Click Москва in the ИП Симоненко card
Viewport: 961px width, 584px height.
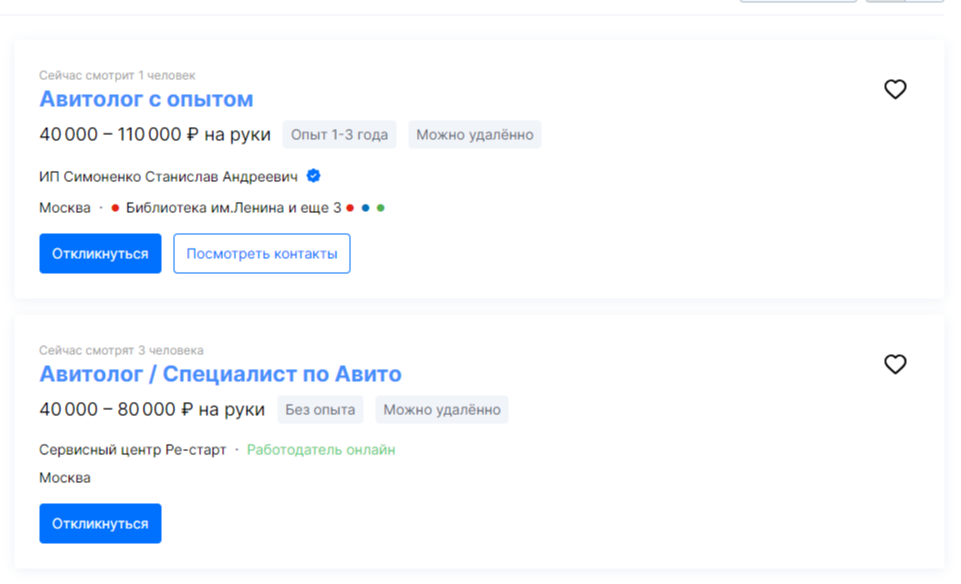pyautogui.click(x=65, y=208)
